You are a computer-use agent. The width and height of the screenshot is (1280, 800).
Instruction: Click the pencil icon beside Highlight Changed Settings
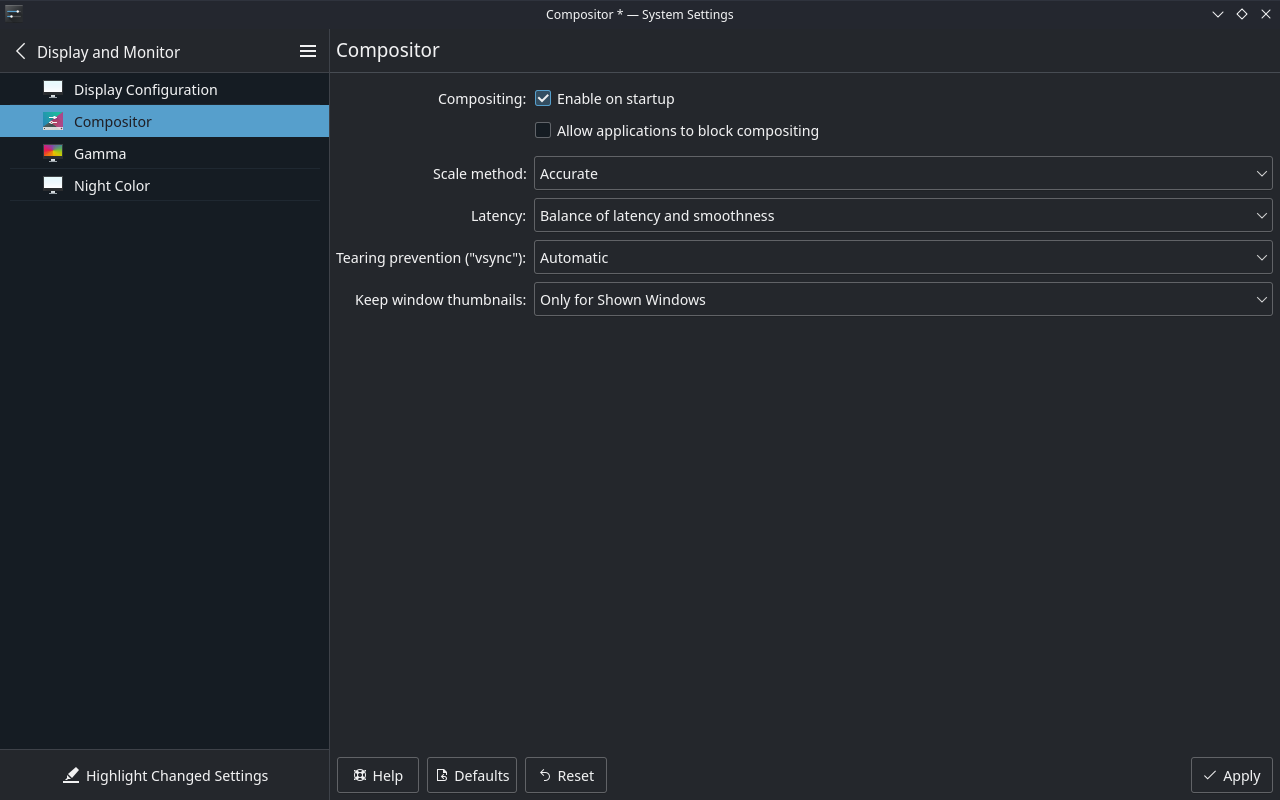point(70,775)
